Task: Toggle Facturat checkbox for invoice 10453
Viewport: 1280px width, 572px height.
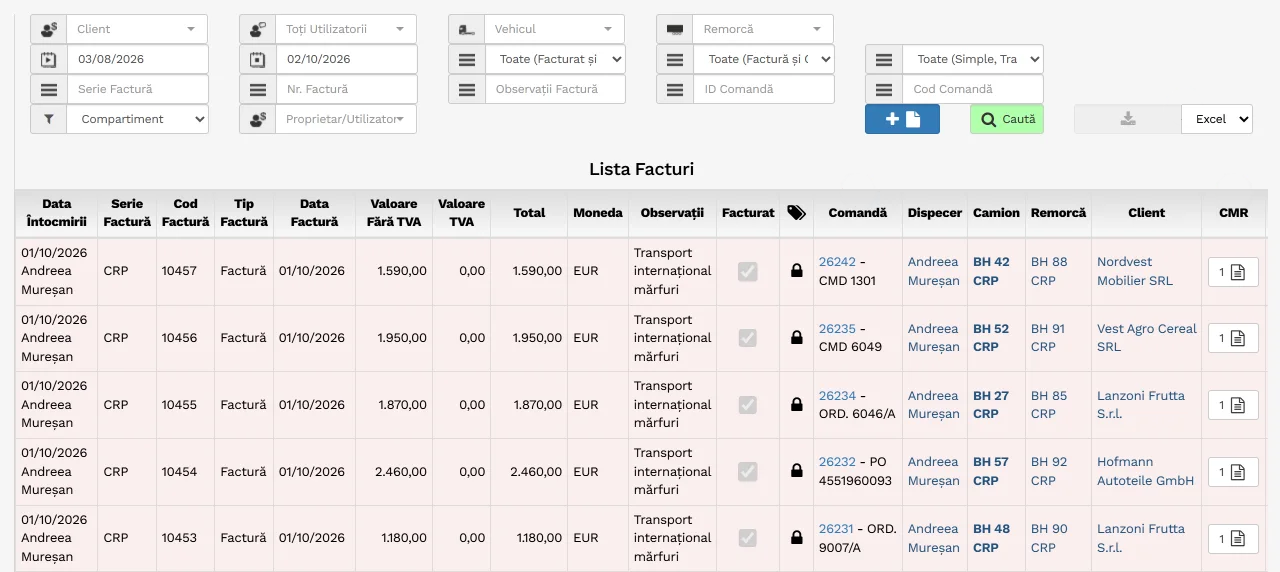Action: (x=747, y=538)
